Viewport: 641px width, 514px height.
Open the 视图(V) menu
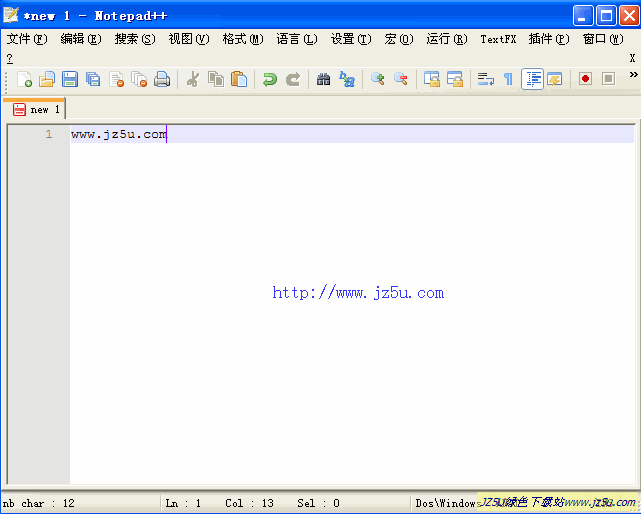point(189,39)
